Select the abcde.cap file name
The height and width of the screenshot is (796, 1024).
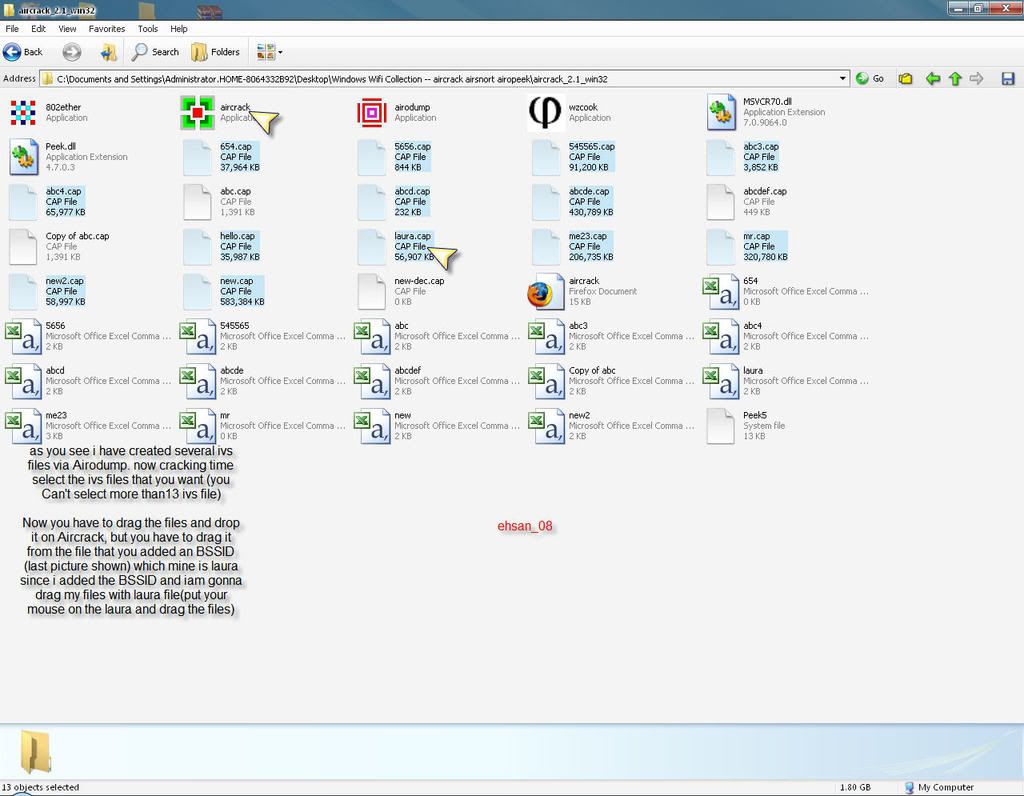589,191
